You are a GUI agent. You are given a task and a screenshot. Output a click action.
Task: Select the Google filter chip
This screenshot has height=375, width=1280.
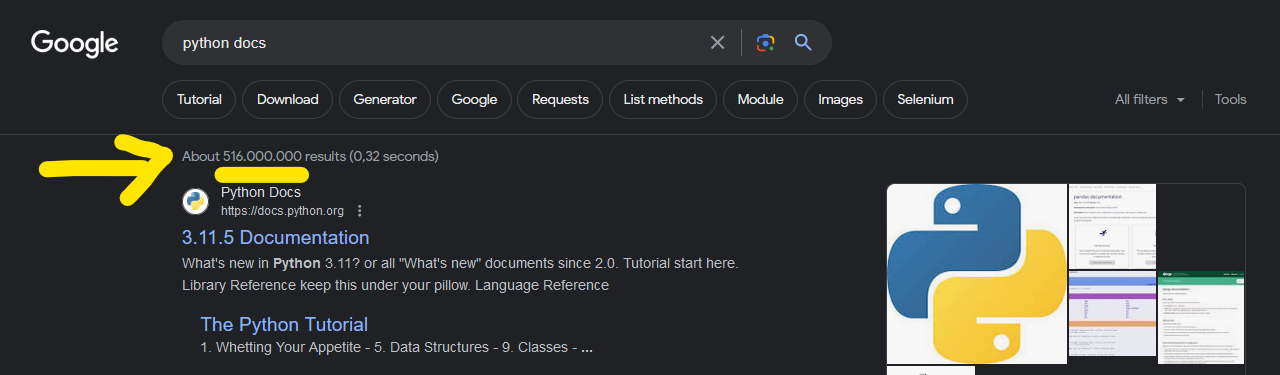coord(474,99)
